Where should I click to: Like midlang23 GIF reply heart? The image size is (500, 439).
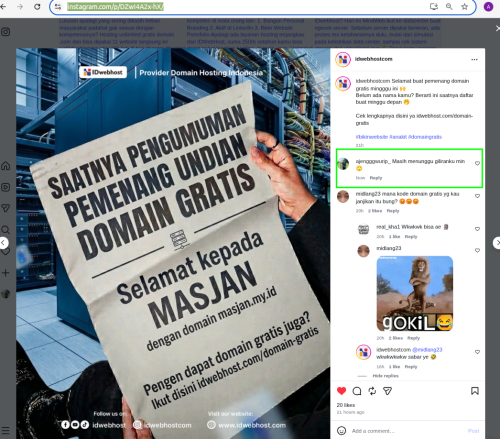pyautogui.click(x=477, y=250)
